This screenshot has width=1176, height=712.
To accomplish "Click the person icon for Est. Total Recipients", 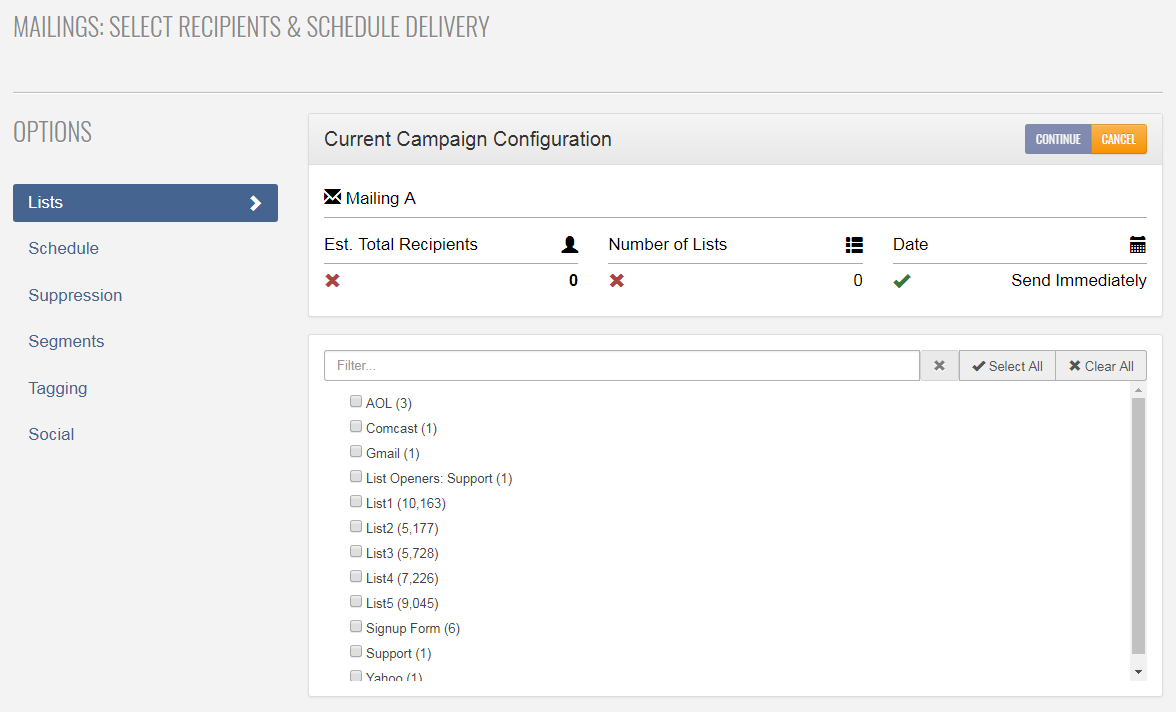I will tap(570, 244).
